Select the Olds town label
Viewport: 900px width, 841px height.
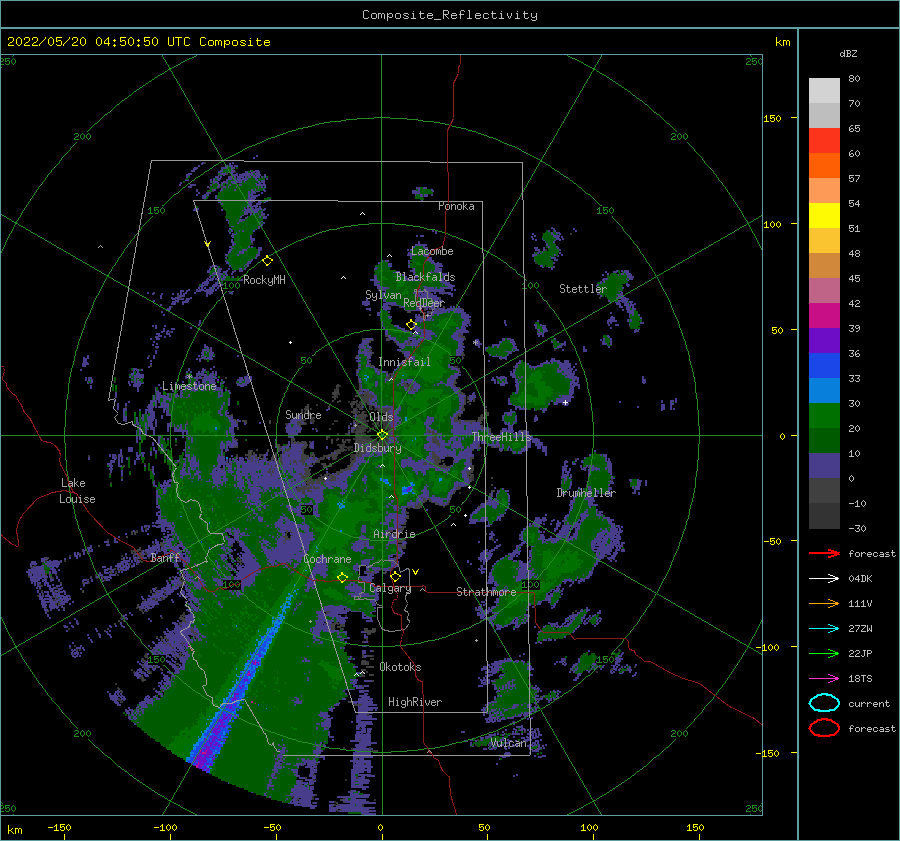[381, 417]
